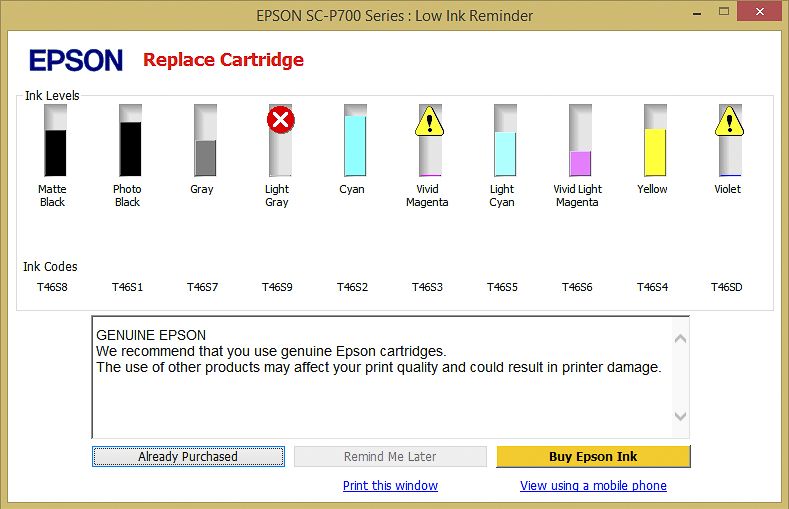Image resolution: width=789 pixels, height=509 pixels.
Task: Click the EPSON logo
Action: click(x=76, y=60)
